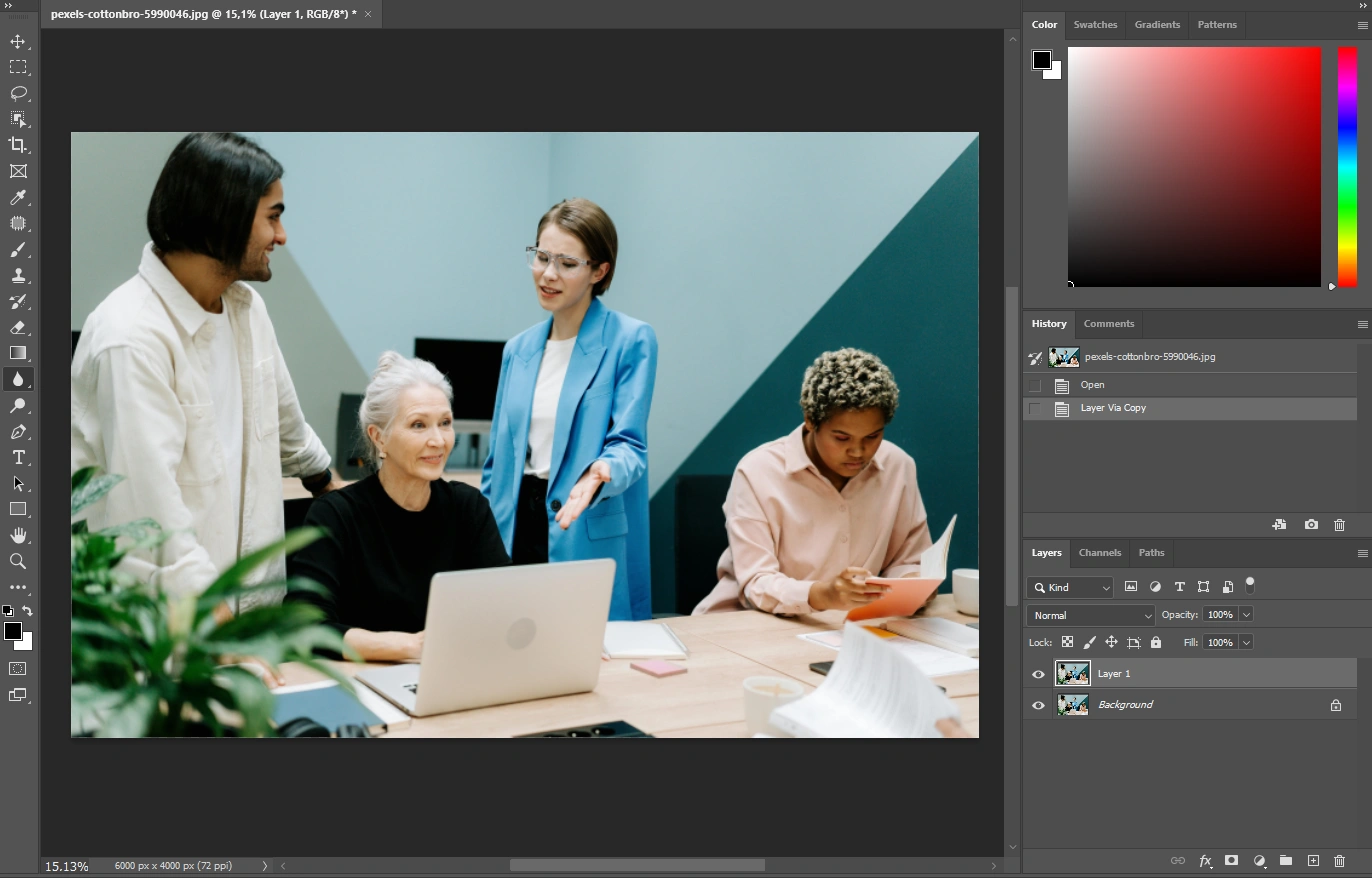Select the Gradient tool
This screenshot has width=1372, height=878.
click(x=18, y=353)
